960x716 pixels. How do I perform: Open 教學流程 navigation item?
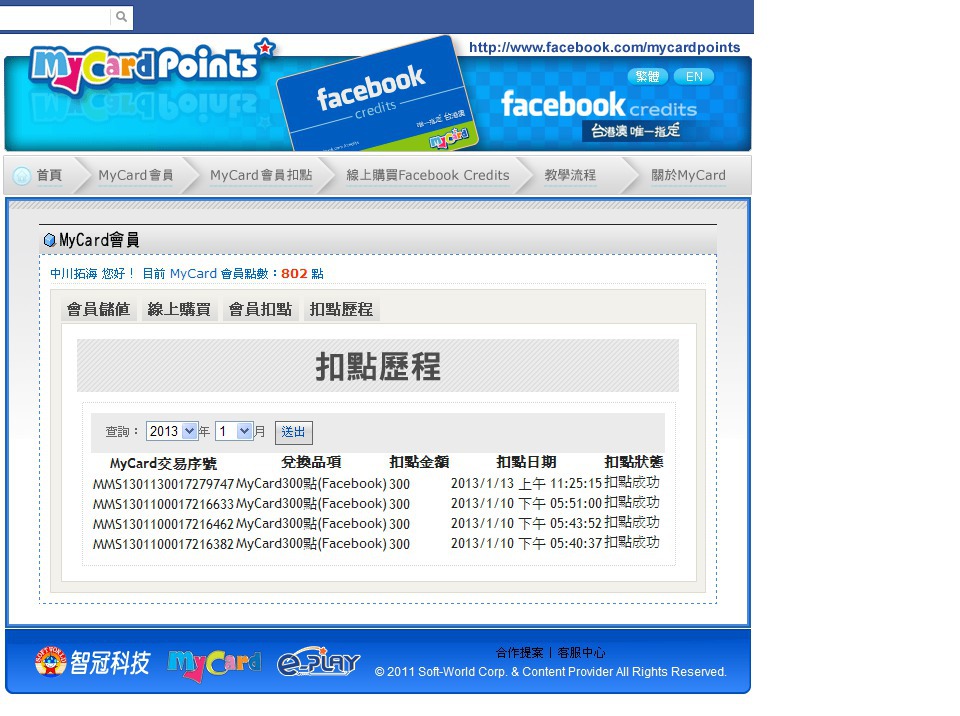(570, 175)
